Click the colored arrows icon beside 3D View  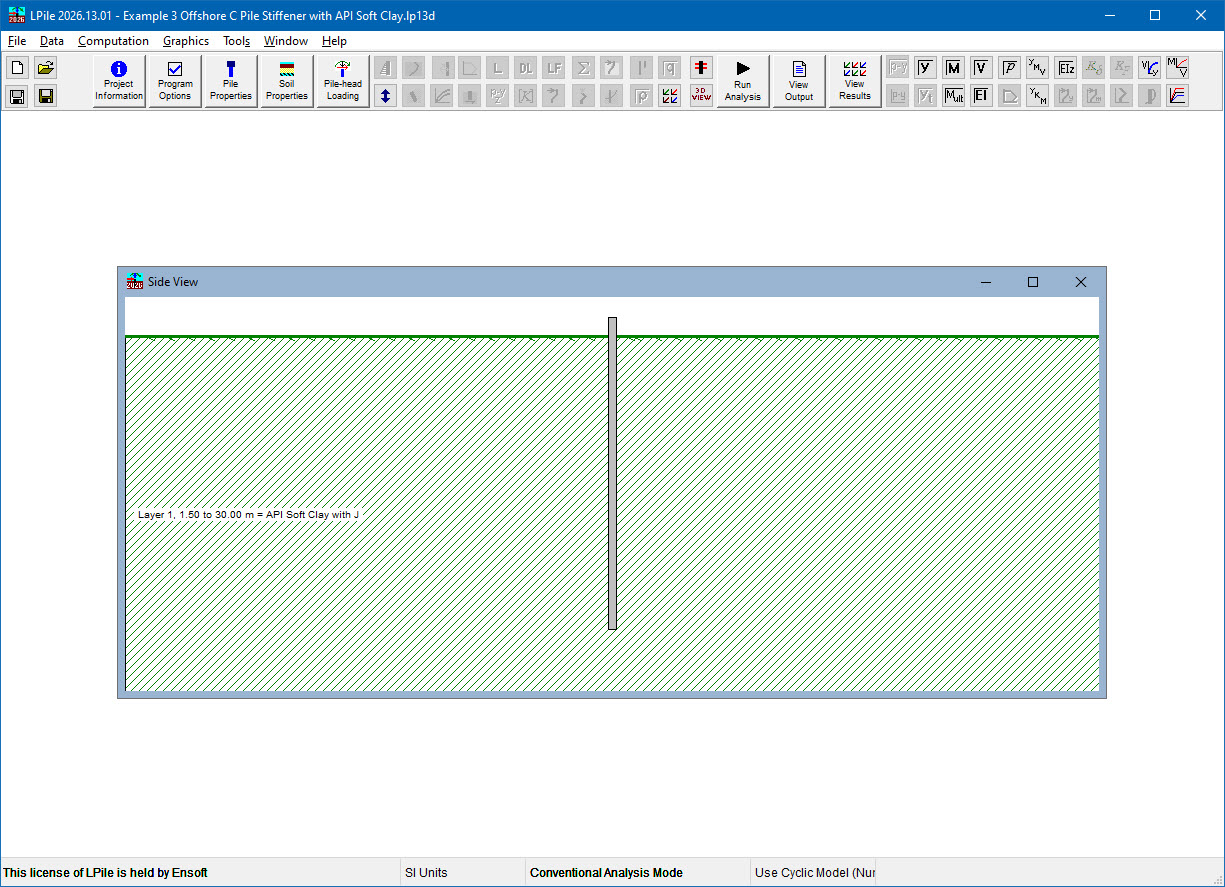[670, 96]
